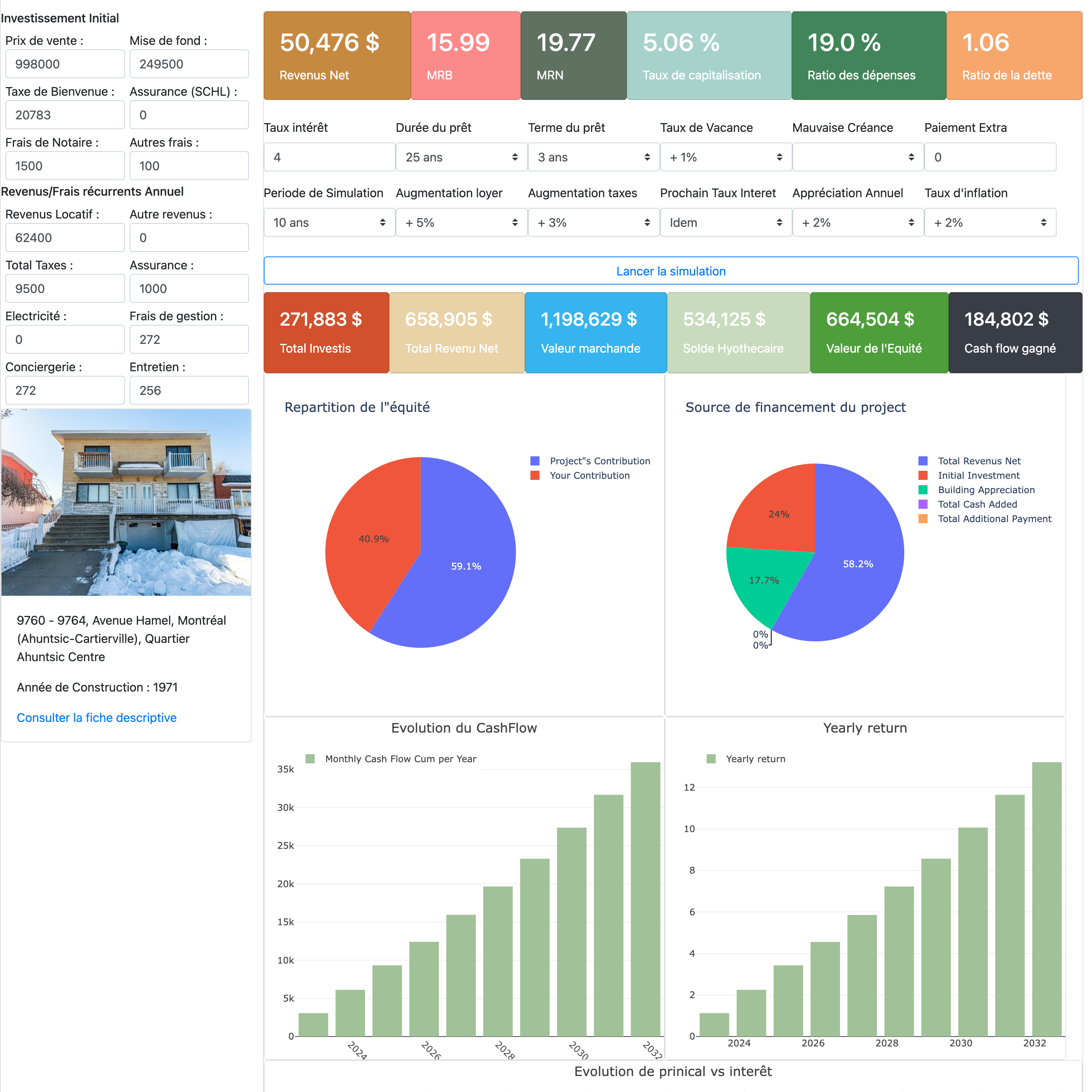Click "Année de Construction : 1971" text
Screen dimensions: 1092x1092
tap(97, 687)
